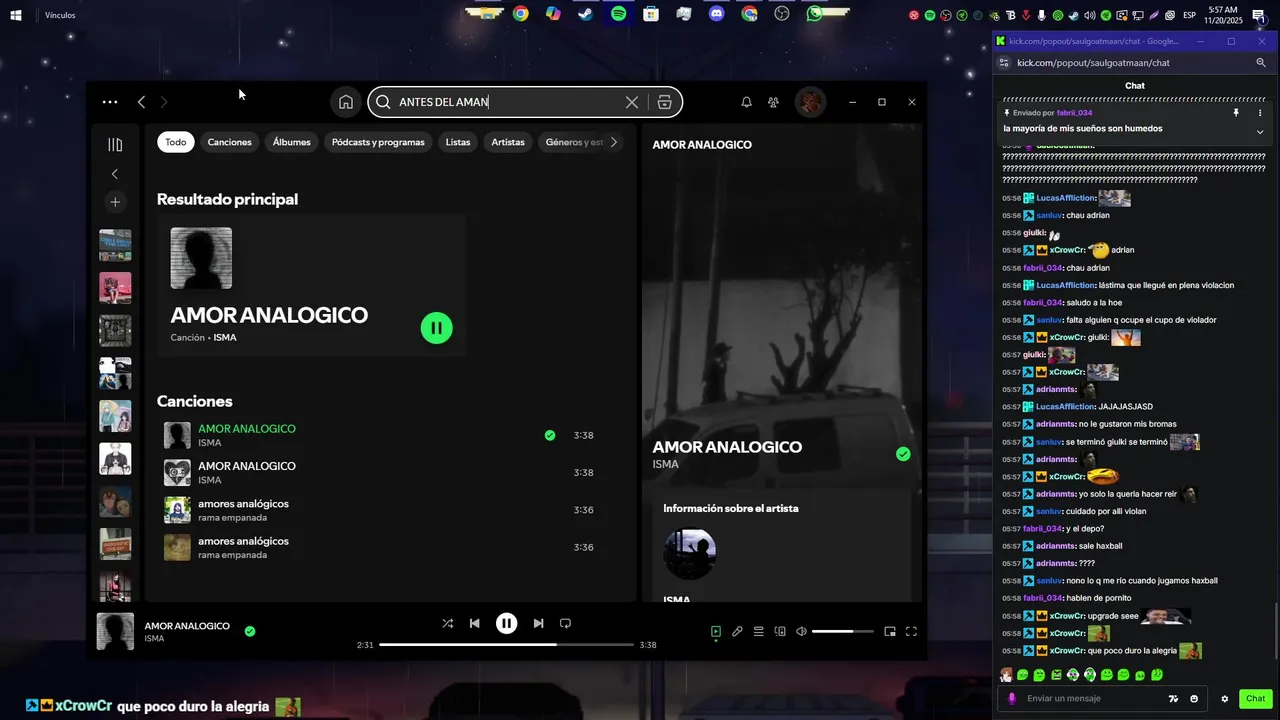Create a new playlist with plus icon
1280x720 pixels.
pyautogui.click(x=115, y=202)
